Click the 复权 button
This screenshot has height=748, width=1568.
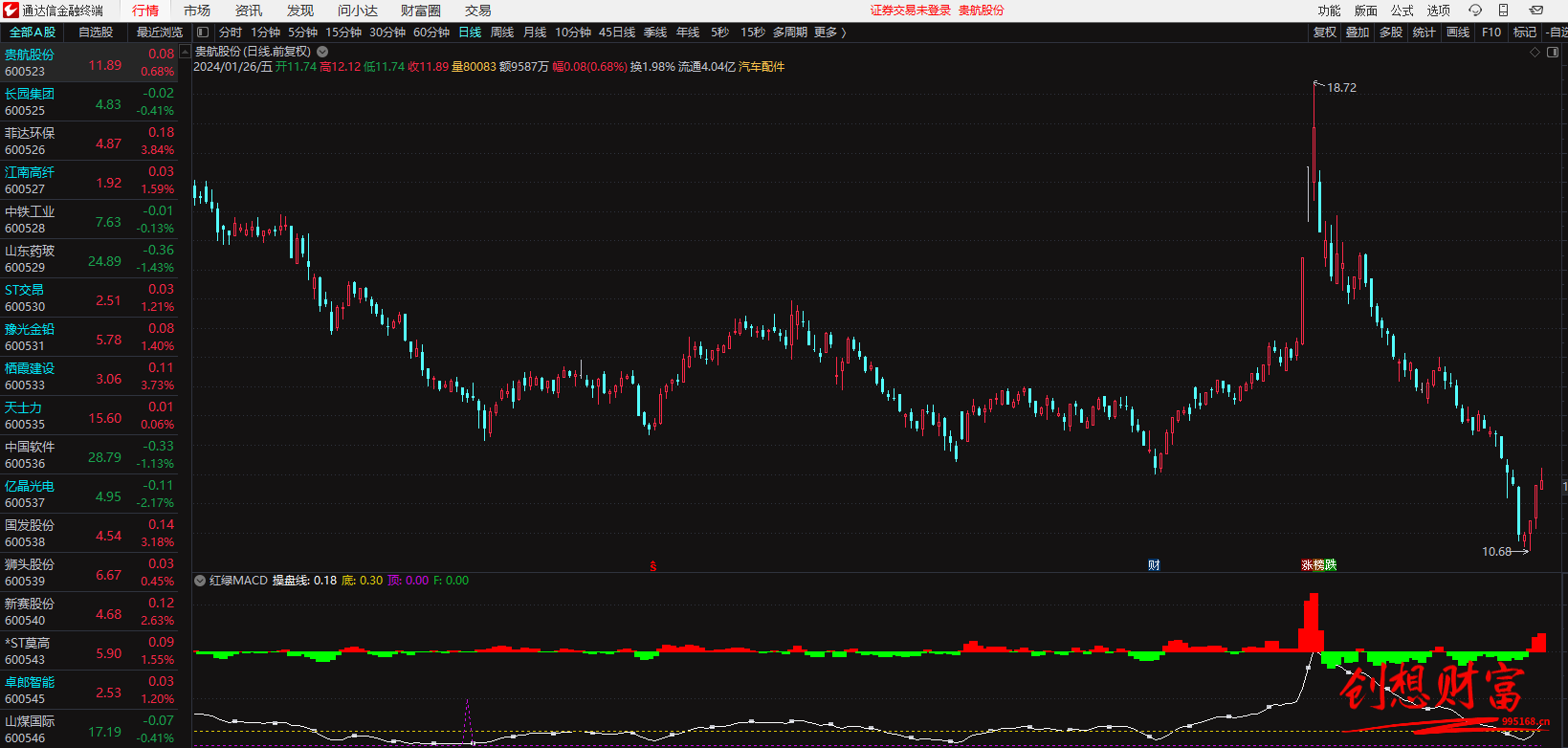[x=1325, y=33]
